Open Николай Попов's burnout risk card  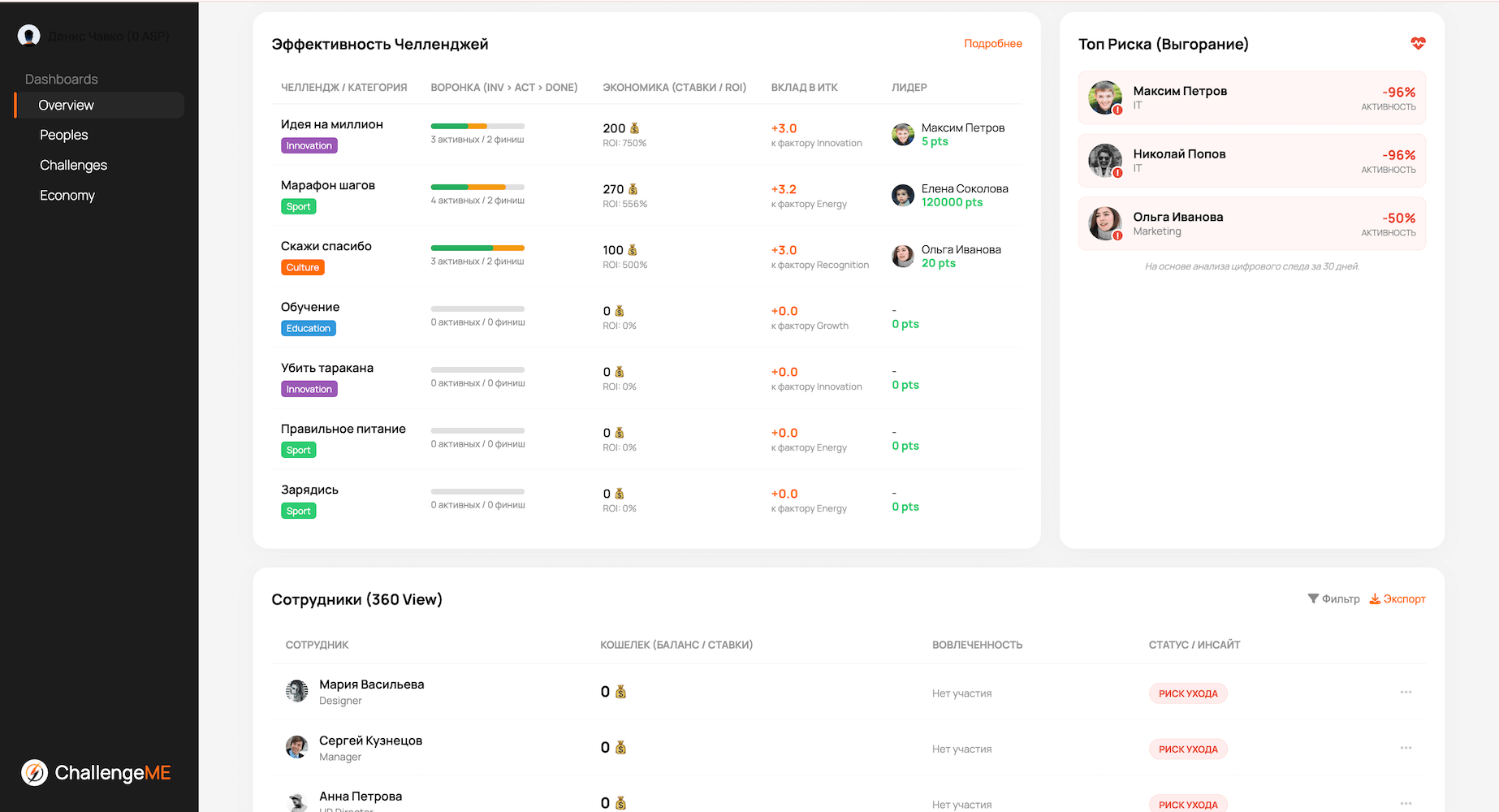pos(1251,161)
